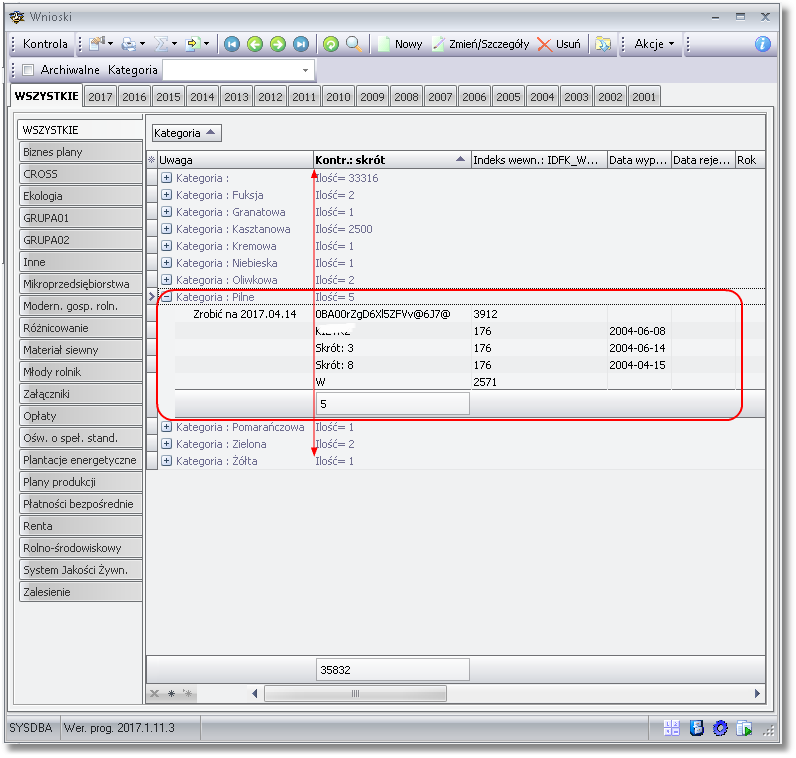
Task: Click the export arrow icon
Action: (193, 44)
